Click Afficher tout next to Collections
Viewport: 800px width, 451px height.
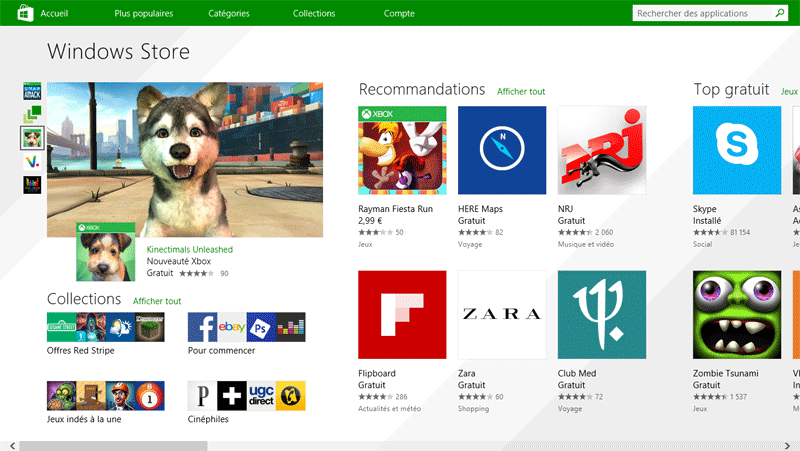tap(157, 301)
